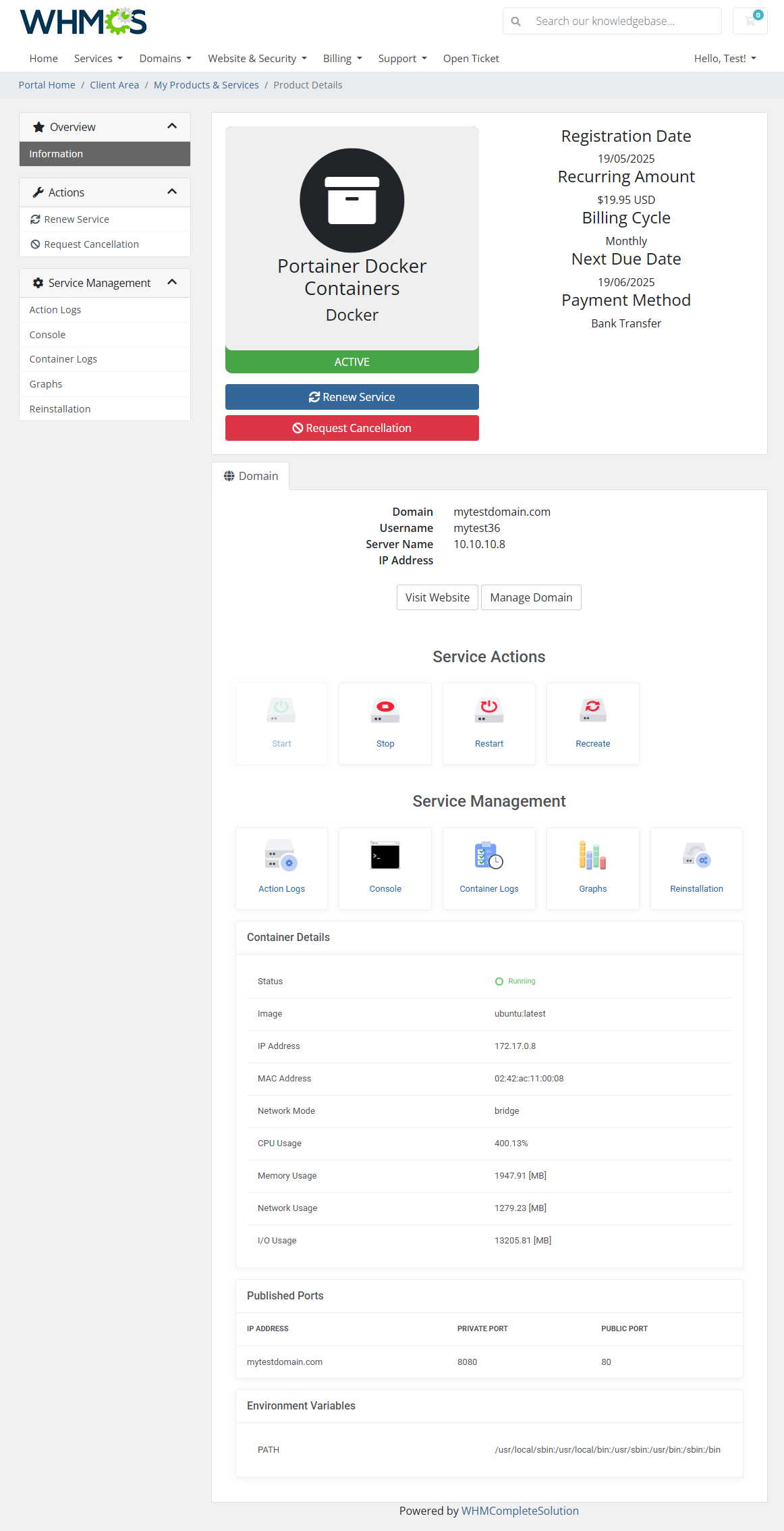This screenshot has height=1531, width=784.
Task: Open the Services dropdown menu
Action: pos(98,59)
